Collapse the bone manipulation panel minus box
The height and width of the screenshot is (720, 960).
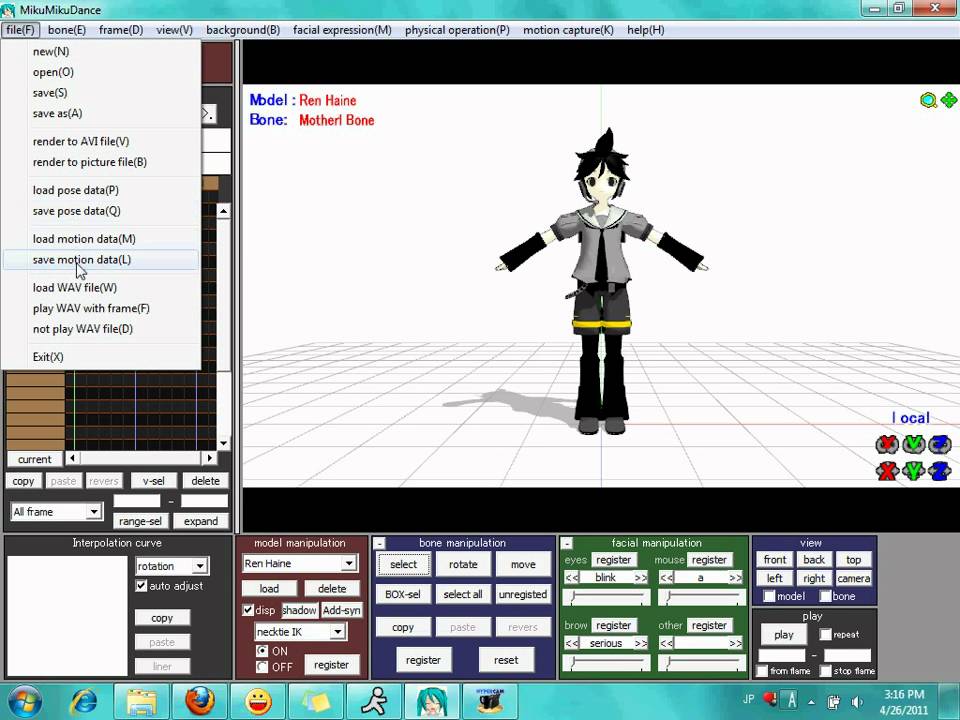(380, 543)
